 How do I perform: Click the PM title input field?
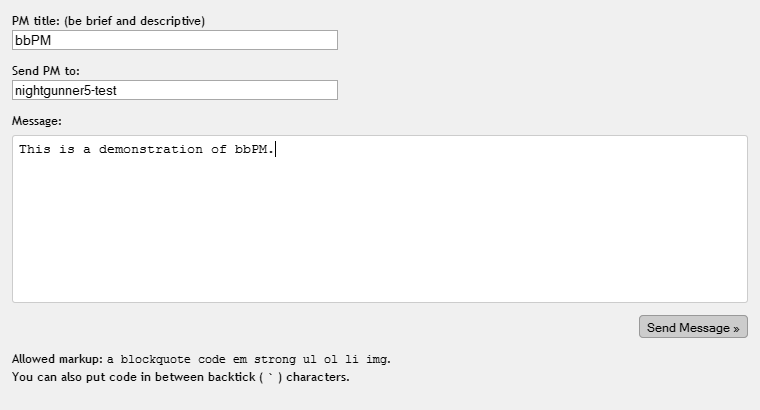[x=175, y=40]
